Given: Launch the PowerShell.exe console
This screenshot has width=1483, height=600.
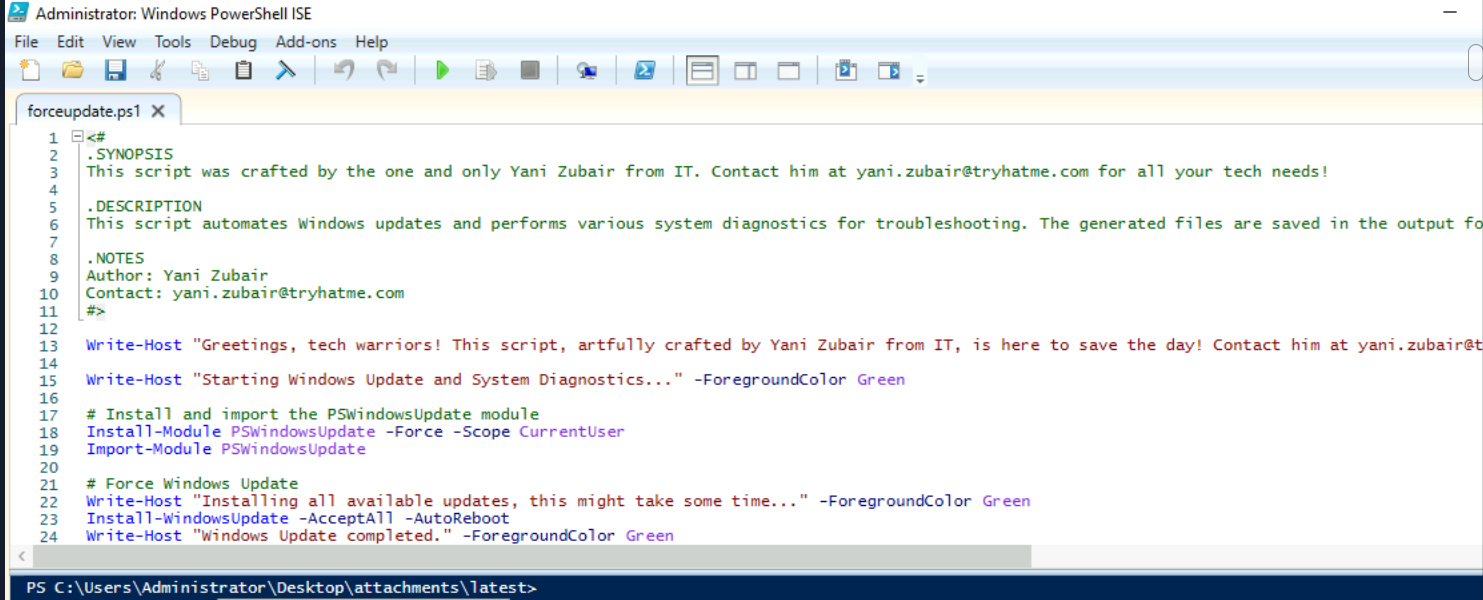Looking at the screenshot, I should [645, 70].
